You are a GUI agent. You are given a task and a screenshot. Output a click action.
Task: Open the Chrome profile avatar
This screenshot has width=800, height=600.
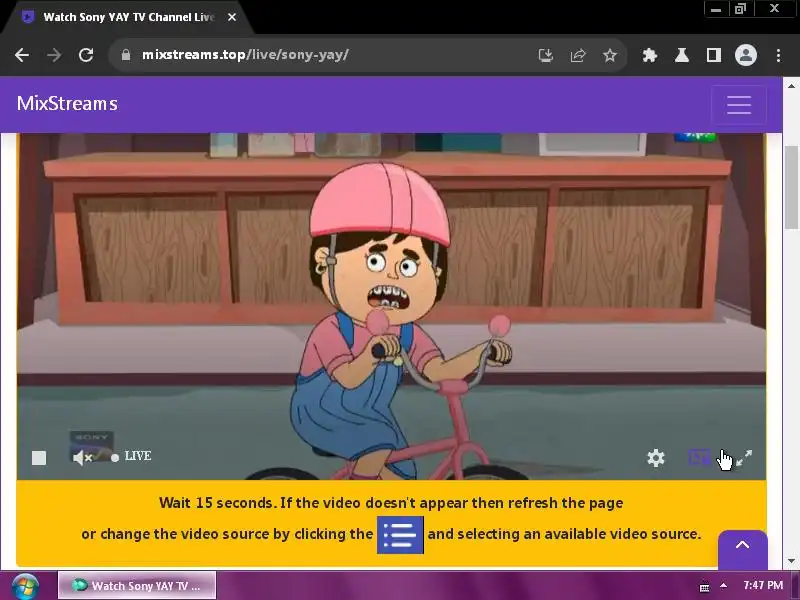[745, 55]
